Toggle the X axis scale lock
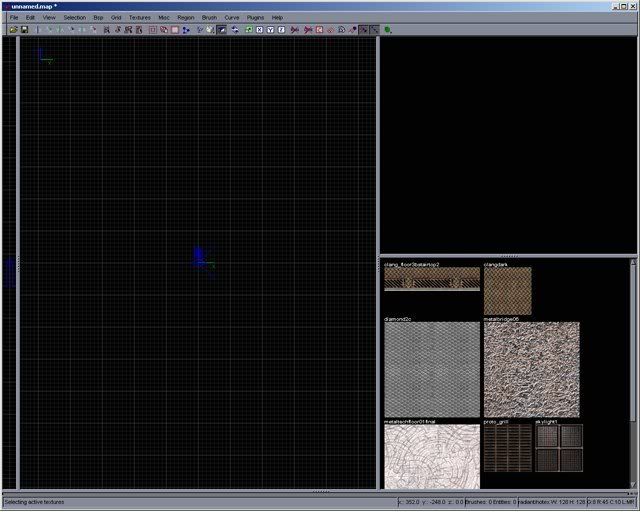The height and width of the screenshot is (512, 640). (260, 29)
